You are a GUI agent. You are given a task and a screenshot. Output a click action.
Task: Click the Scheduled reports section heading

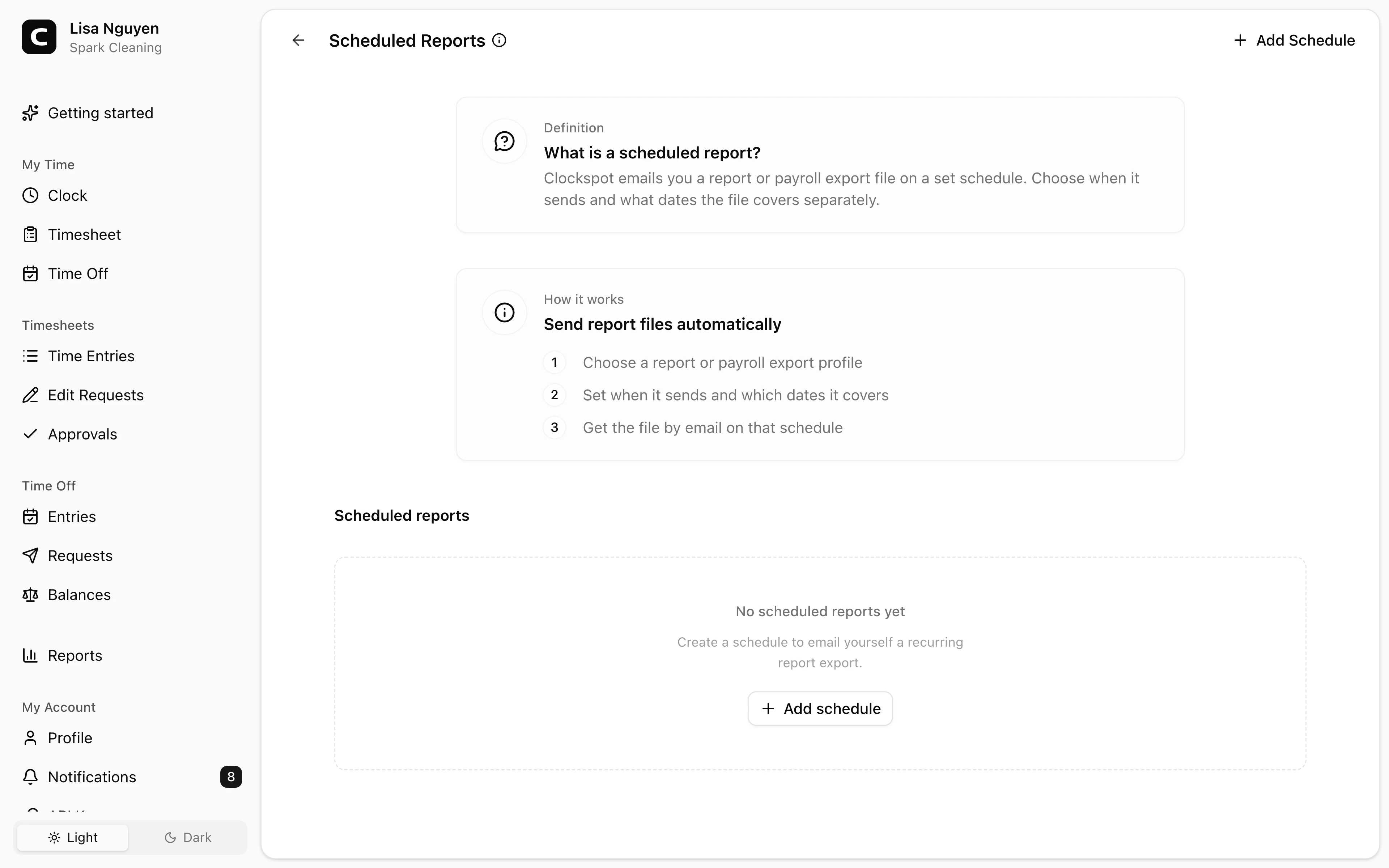click(x=402, y=515)
